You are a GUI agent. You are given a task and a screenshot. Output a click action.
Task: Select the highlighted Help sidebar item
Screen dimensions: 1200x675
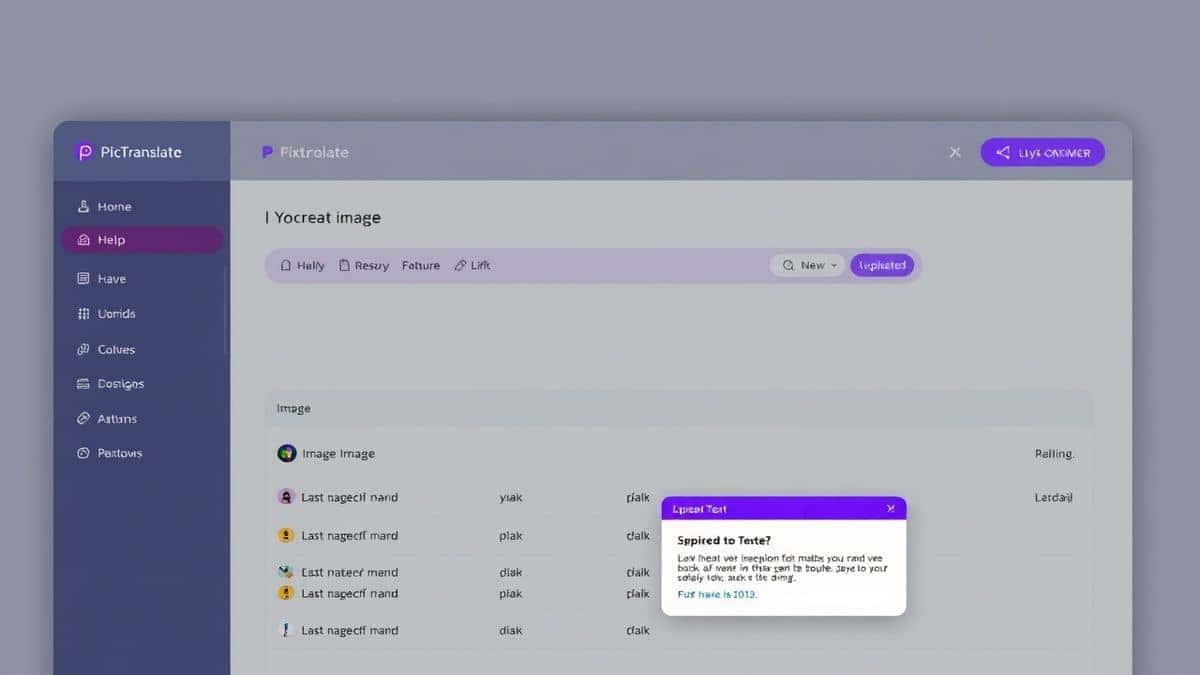pyautogui.click(x=141, y=240)
